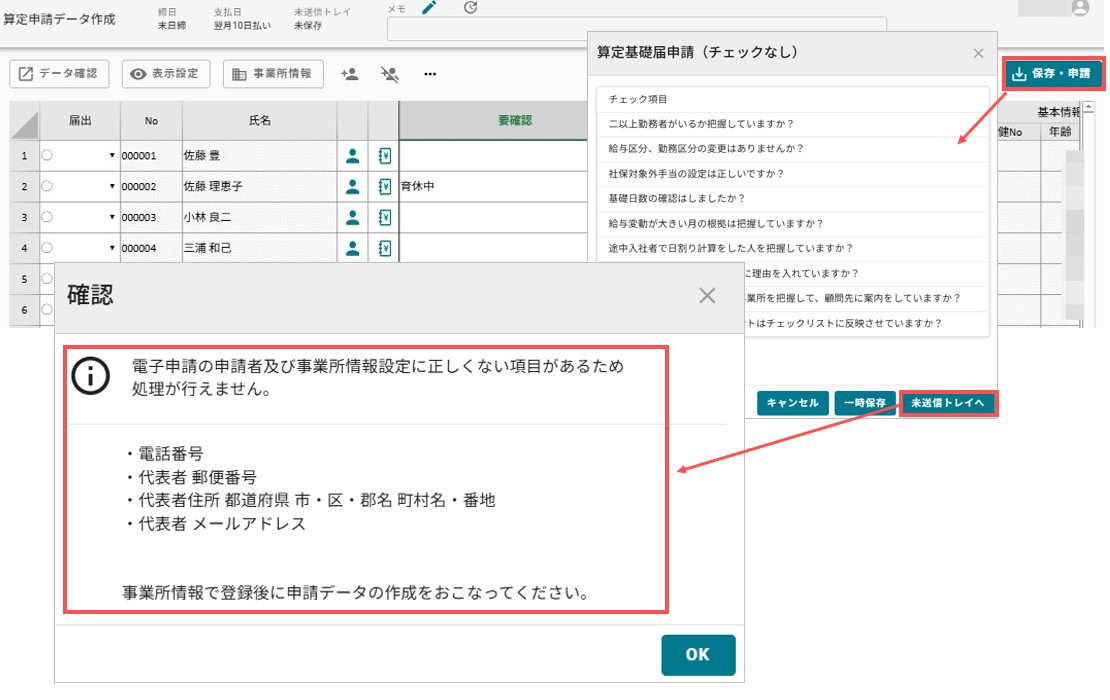Click the remove person icon in toolbar
Viewport: 1110px width, 700px height.
[x=389, y=74]
